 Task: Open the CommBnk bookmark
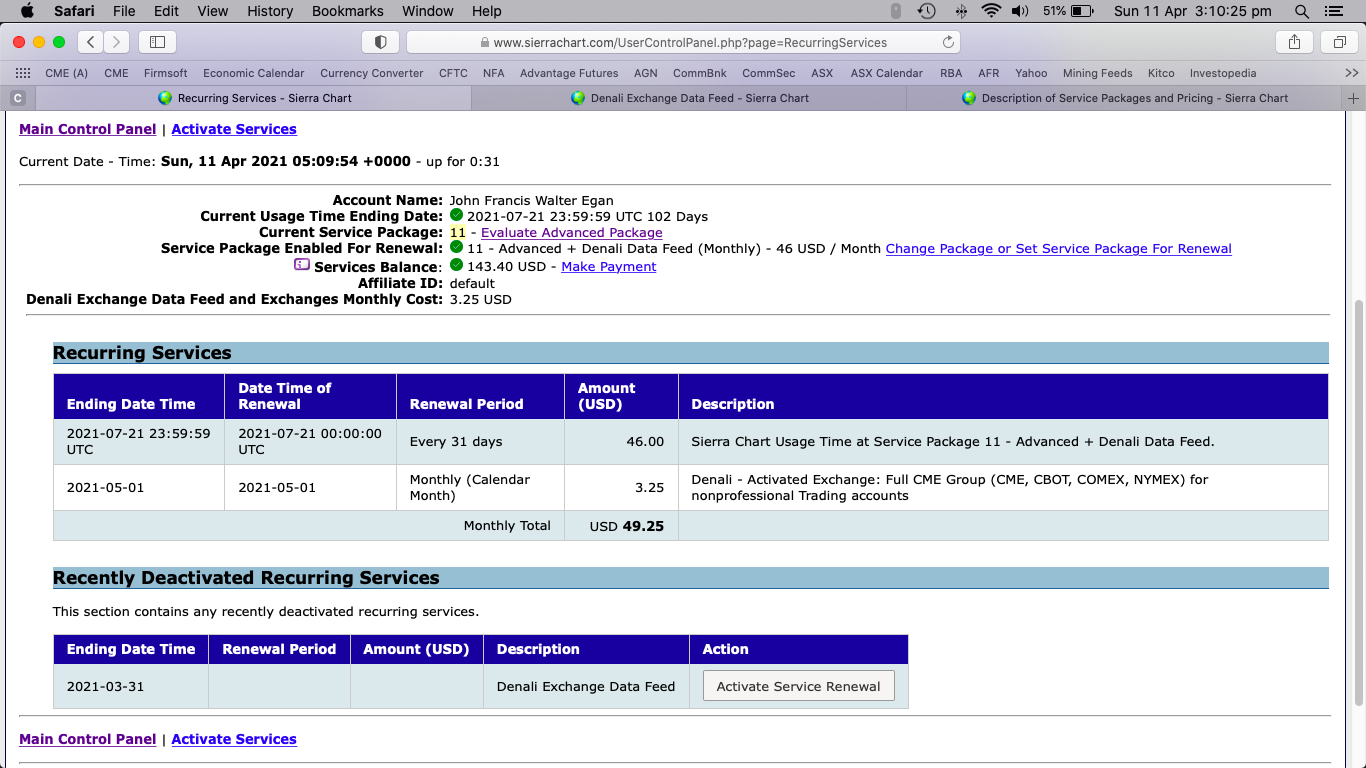click(700, 73)
